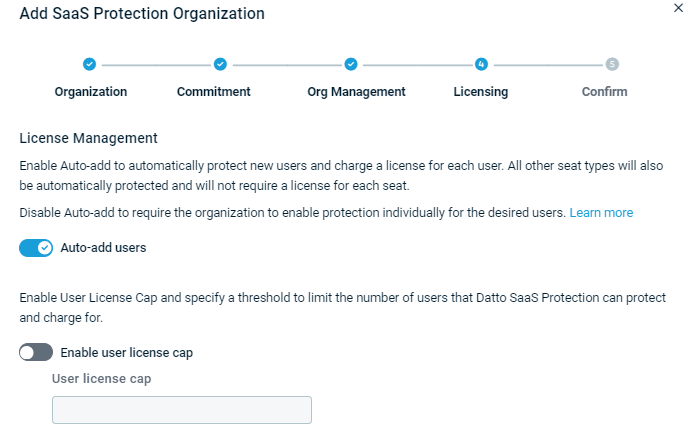Click the Enable user license cap label

[127, 352]
